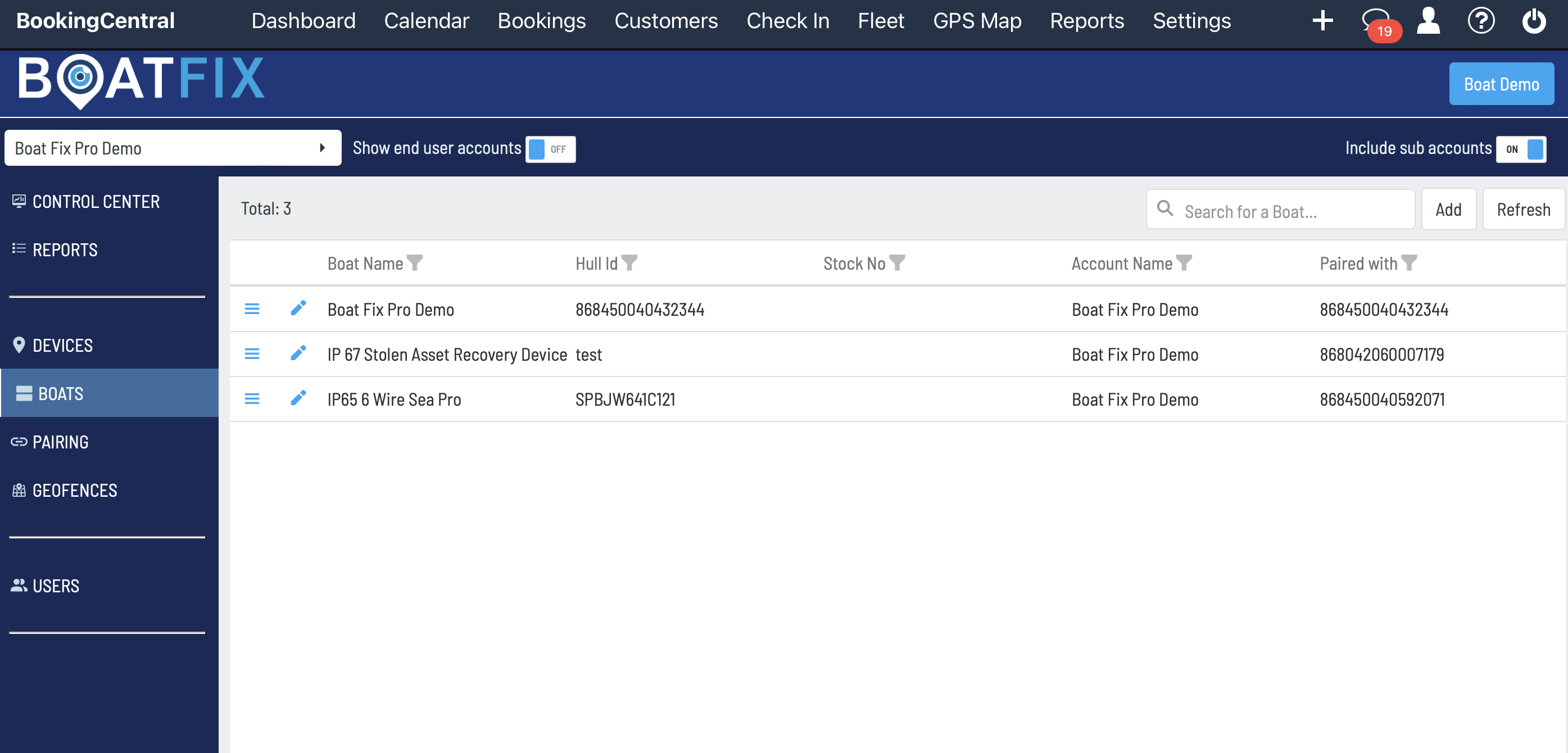The image size is (1568, 753).
Task: Open the help question mark icon
Action: [1481, 21]
